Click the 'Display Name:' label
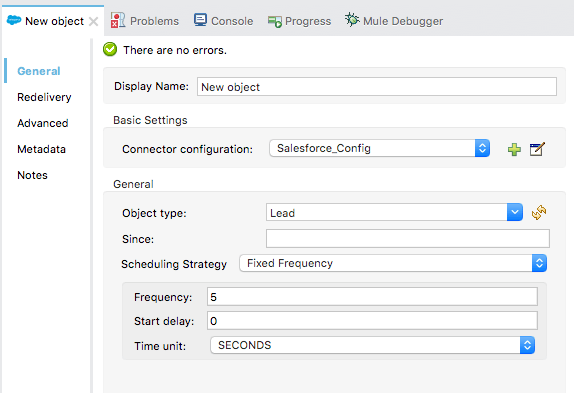The height and width of the screenshot is (393, 574). tap(152, 86)
